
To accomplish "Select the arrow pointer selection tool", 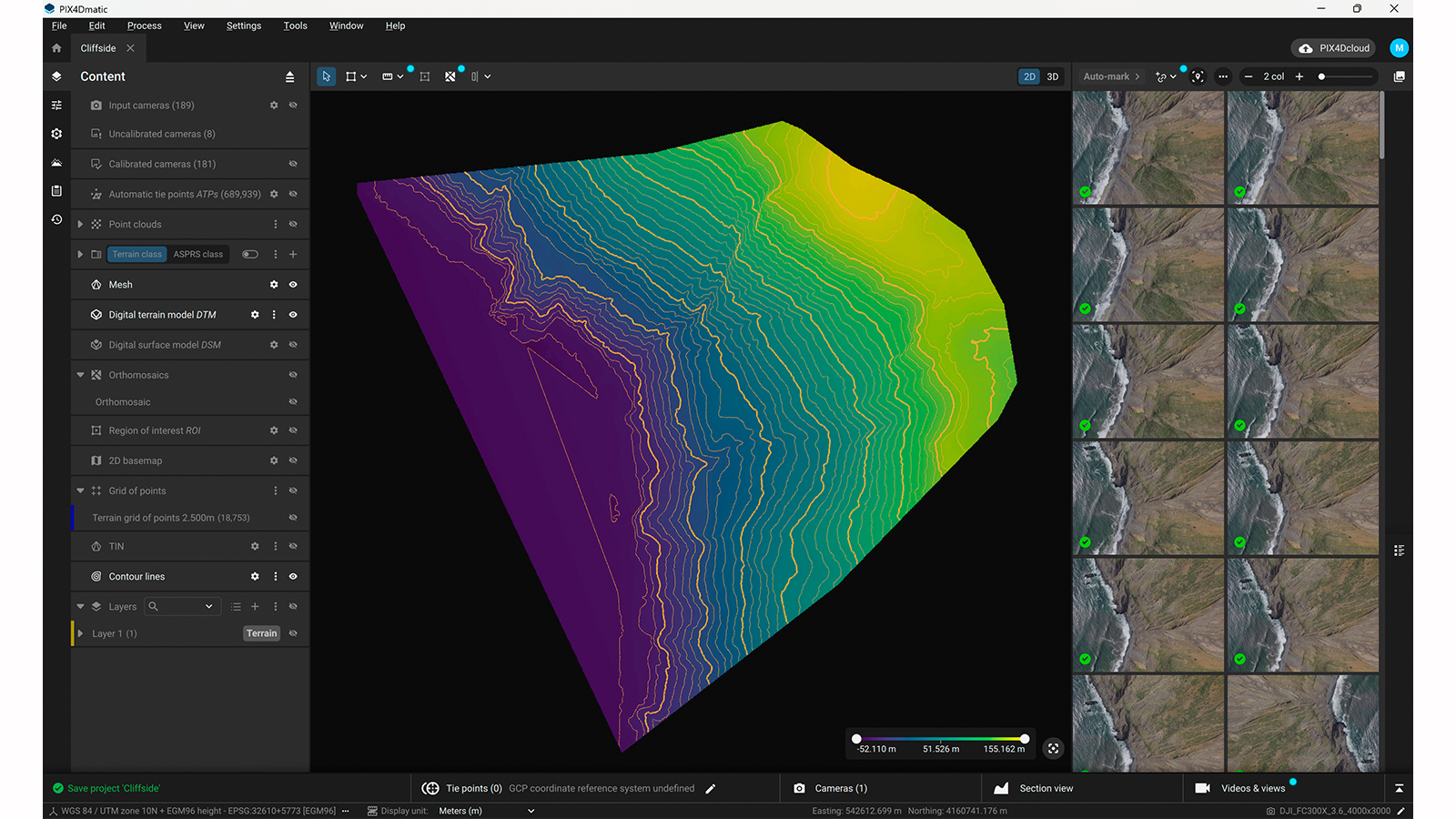I will pyautogui.click(x=326, y=76).
